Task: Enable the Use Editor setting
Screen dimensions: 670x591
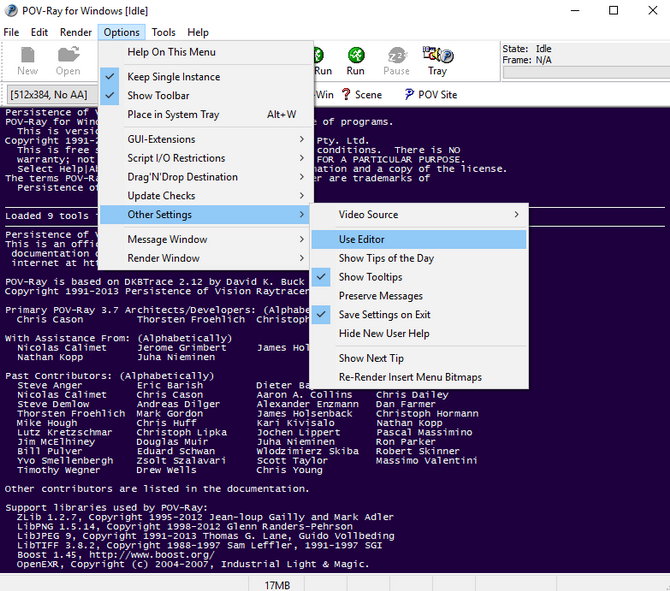Action: [x=419, y=239]
